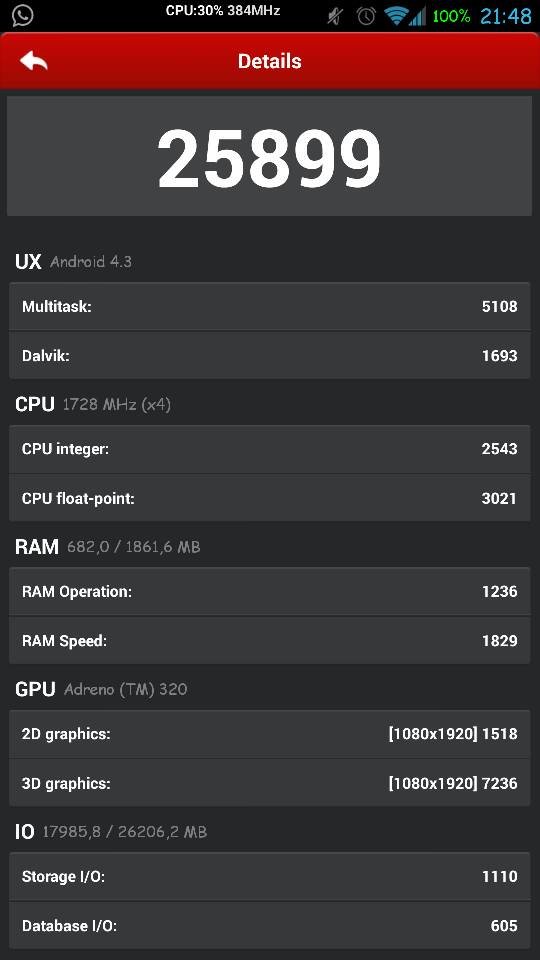Viewport: 540px width, 960px height.
Task: Select the Storage I/O row
Action: pos(269,876)
